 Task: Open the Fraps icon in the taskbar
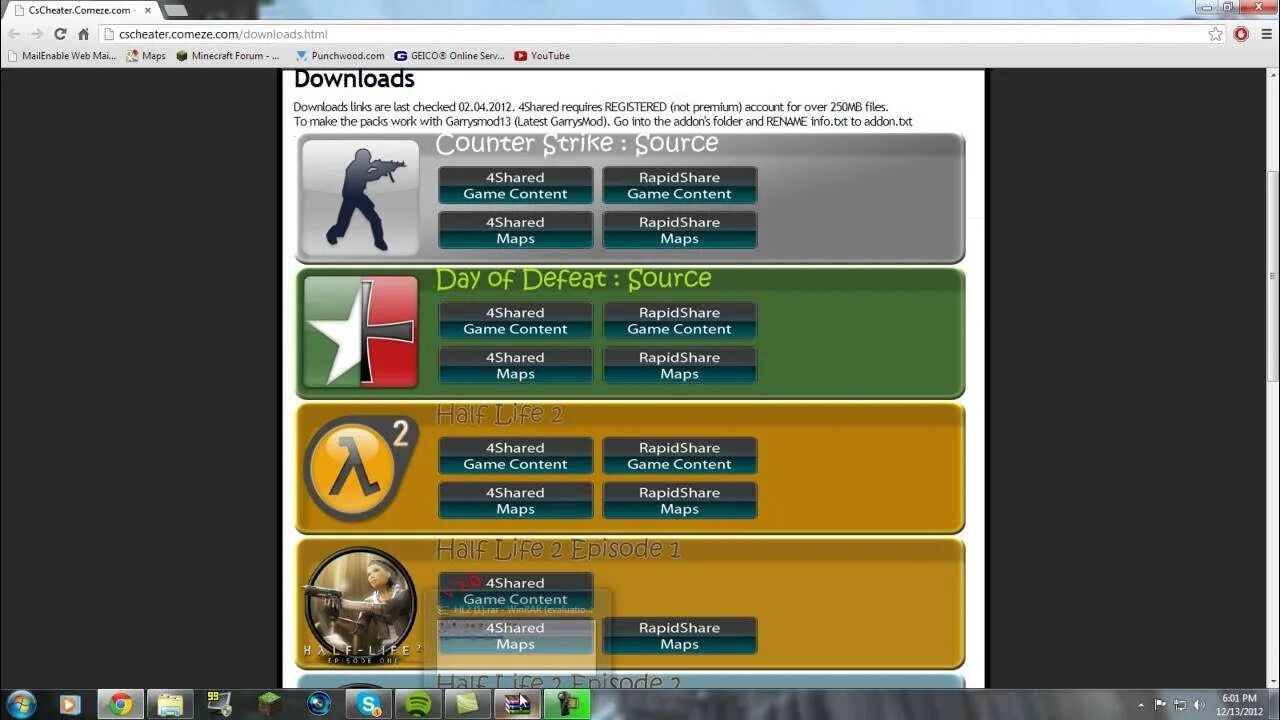tap(220, 704)
